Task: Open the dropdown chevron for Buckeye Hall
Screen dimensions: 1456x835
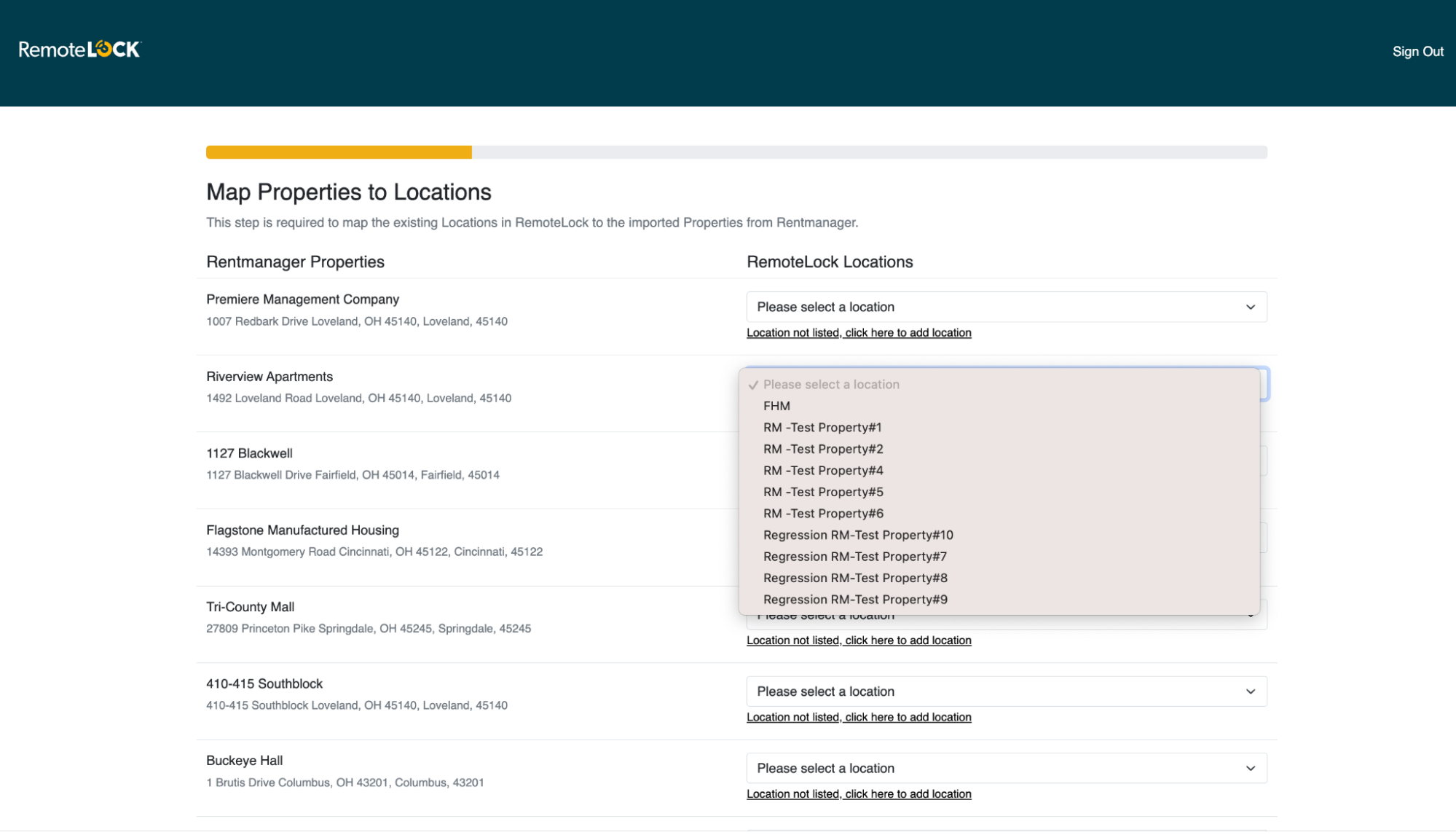Action: pos(1251,768)
